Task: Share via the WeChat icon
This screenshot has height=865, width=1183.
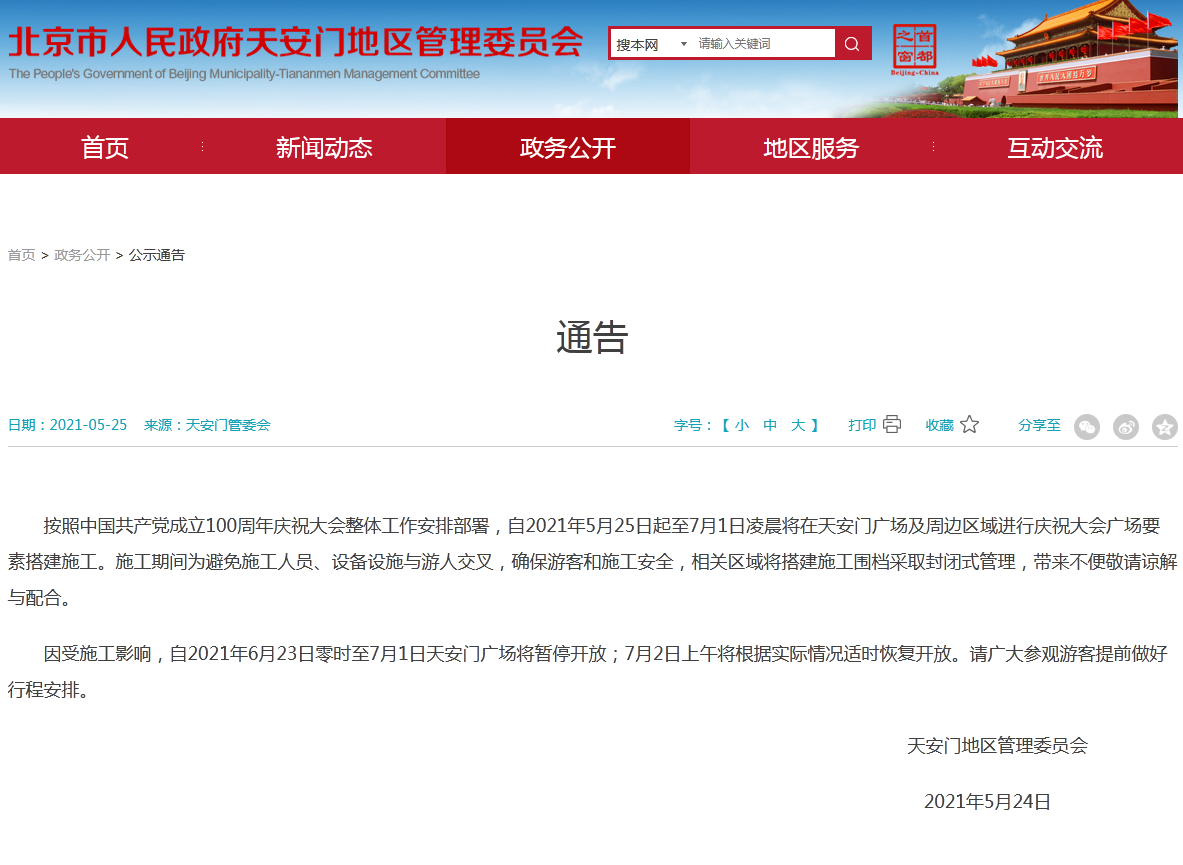Action: coord(1086,427)
